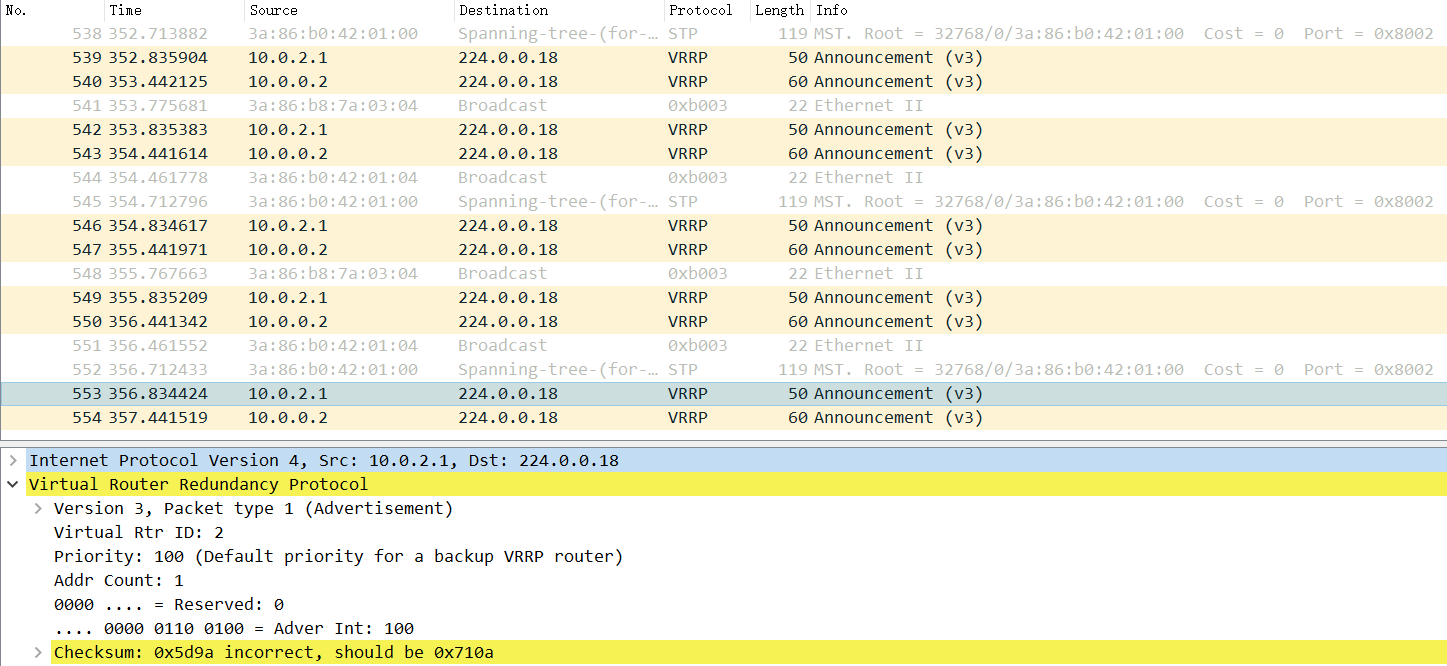Select packet 545 Spanning-tree row
The width and height of the screenshot is (1447, 666).
(723, 201)
